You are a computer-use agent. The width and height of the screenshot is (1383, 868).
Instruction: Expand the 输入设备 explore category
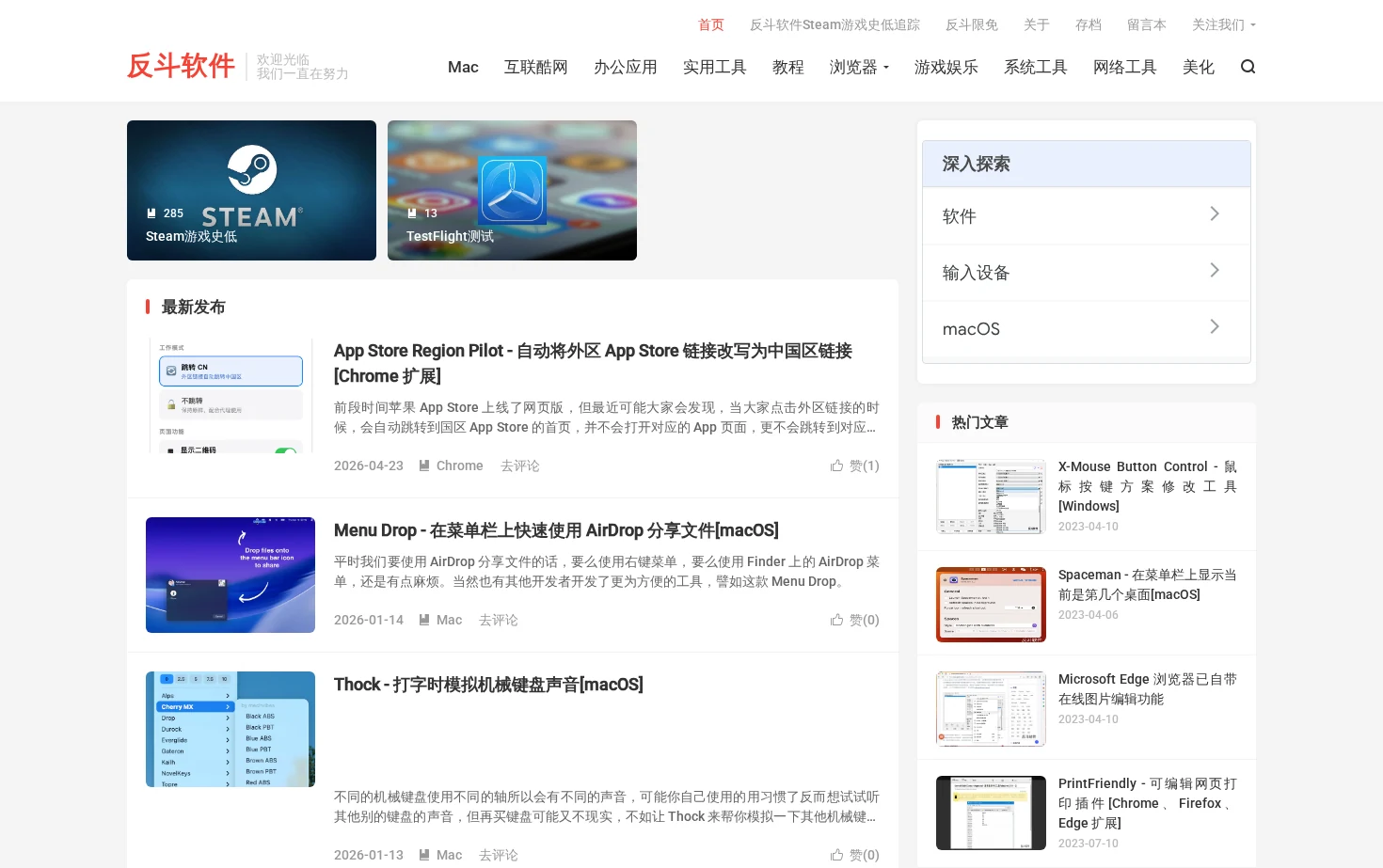coord(1087,273)
